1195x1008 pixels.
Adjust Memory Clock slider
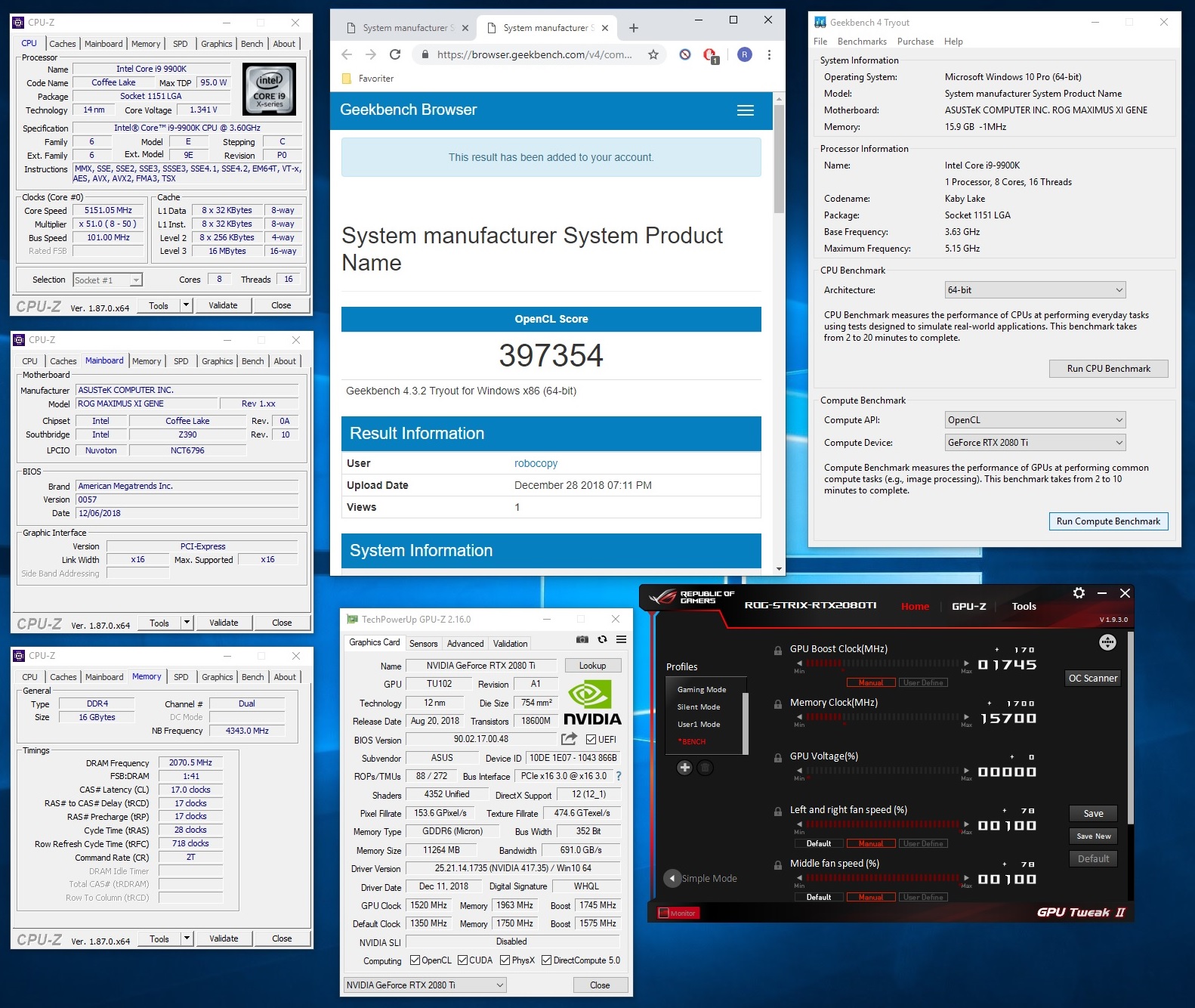(x=882, y=717)
